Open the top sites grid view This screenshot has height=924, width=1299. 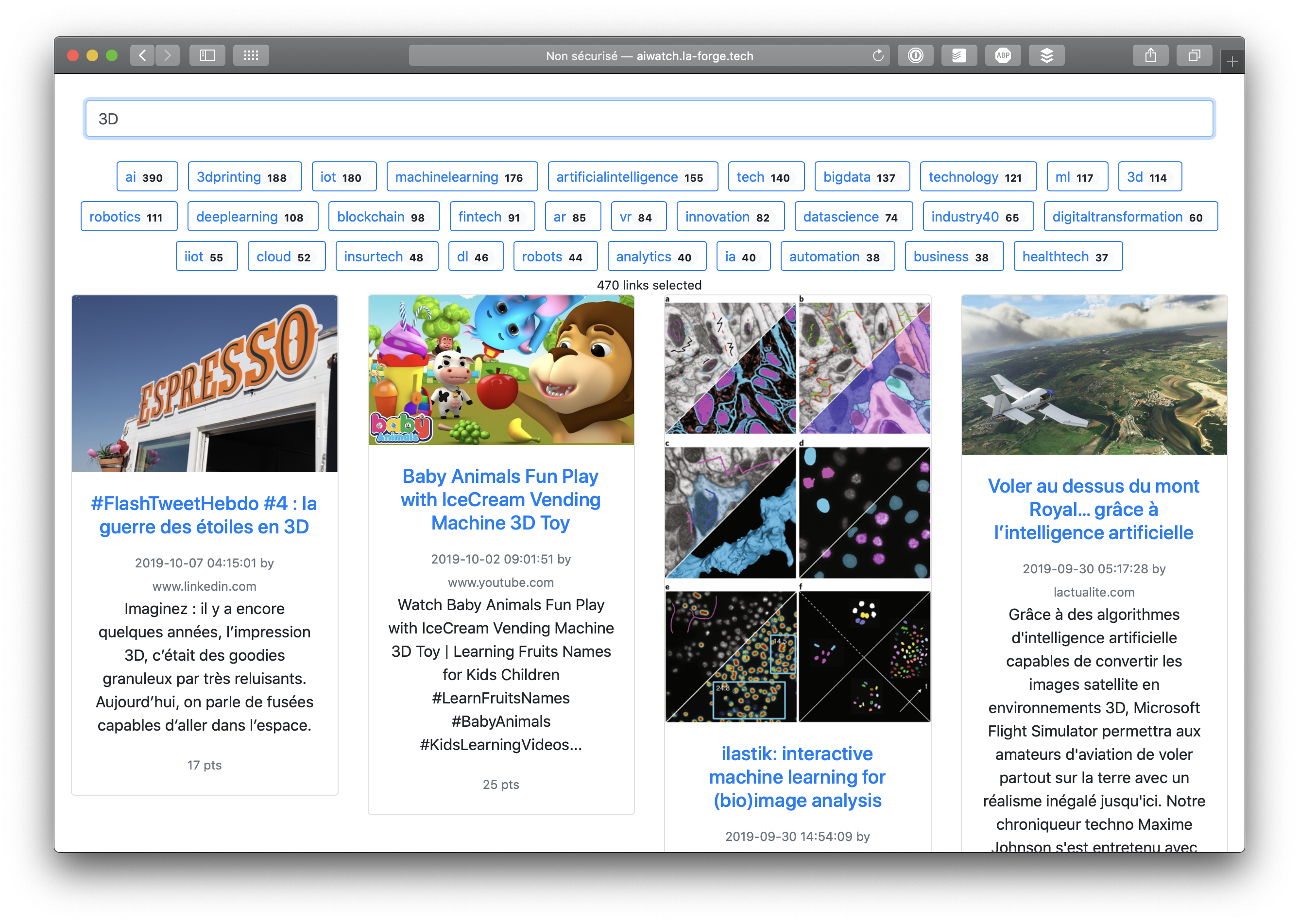pos(251,55)
